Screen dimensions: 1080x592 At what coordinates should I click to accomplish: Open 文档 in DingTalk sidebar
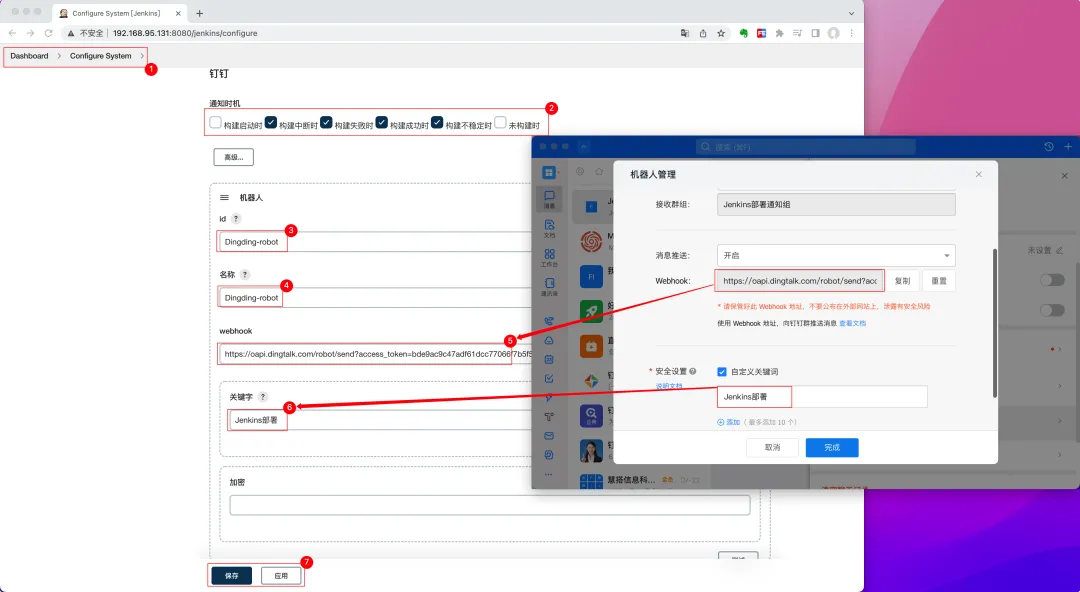click(550, 228)
